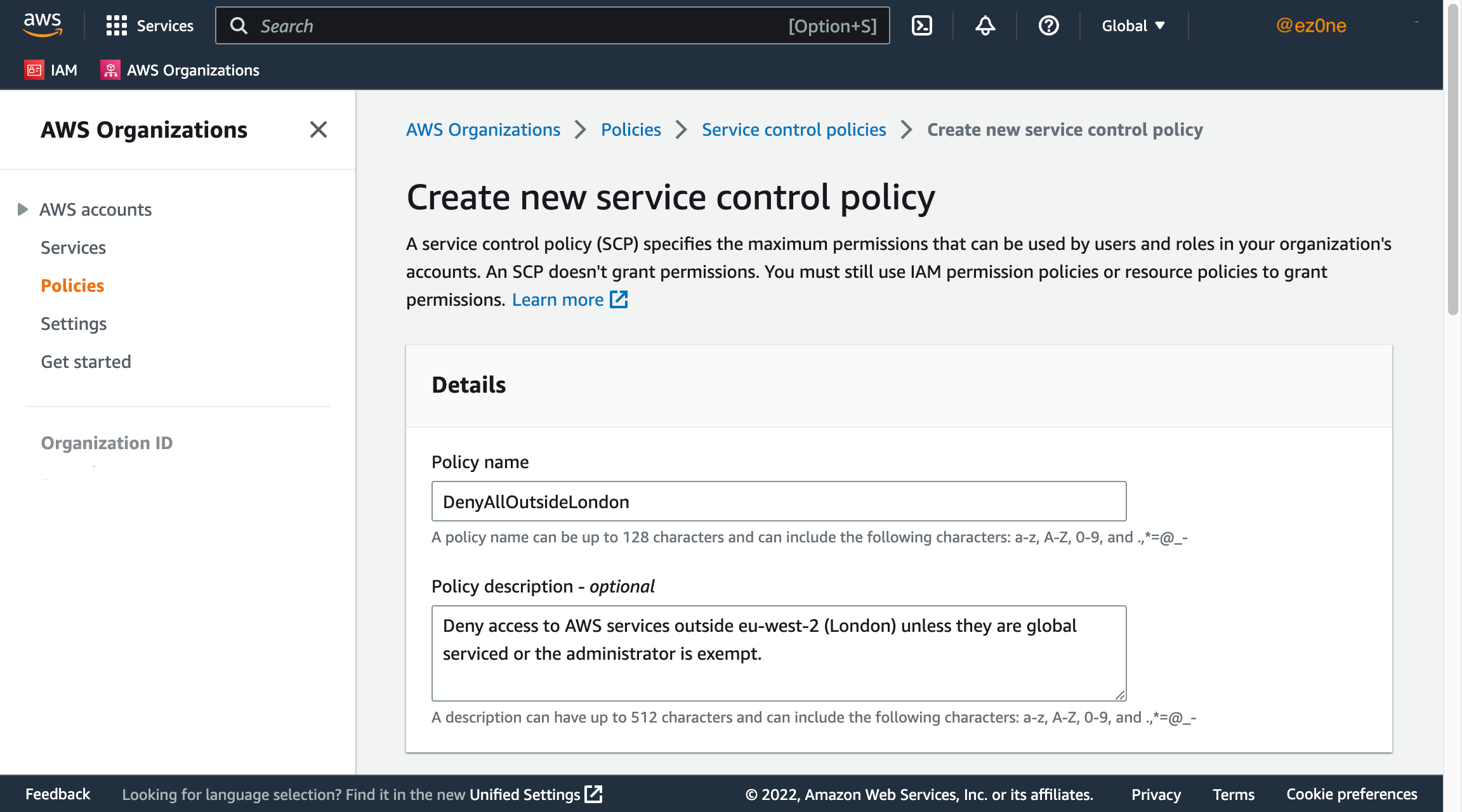Screen dimensions: 1462x812
Task: Click the AWS logo home icon
Action: pyautogui.click(x=43, y=25)
